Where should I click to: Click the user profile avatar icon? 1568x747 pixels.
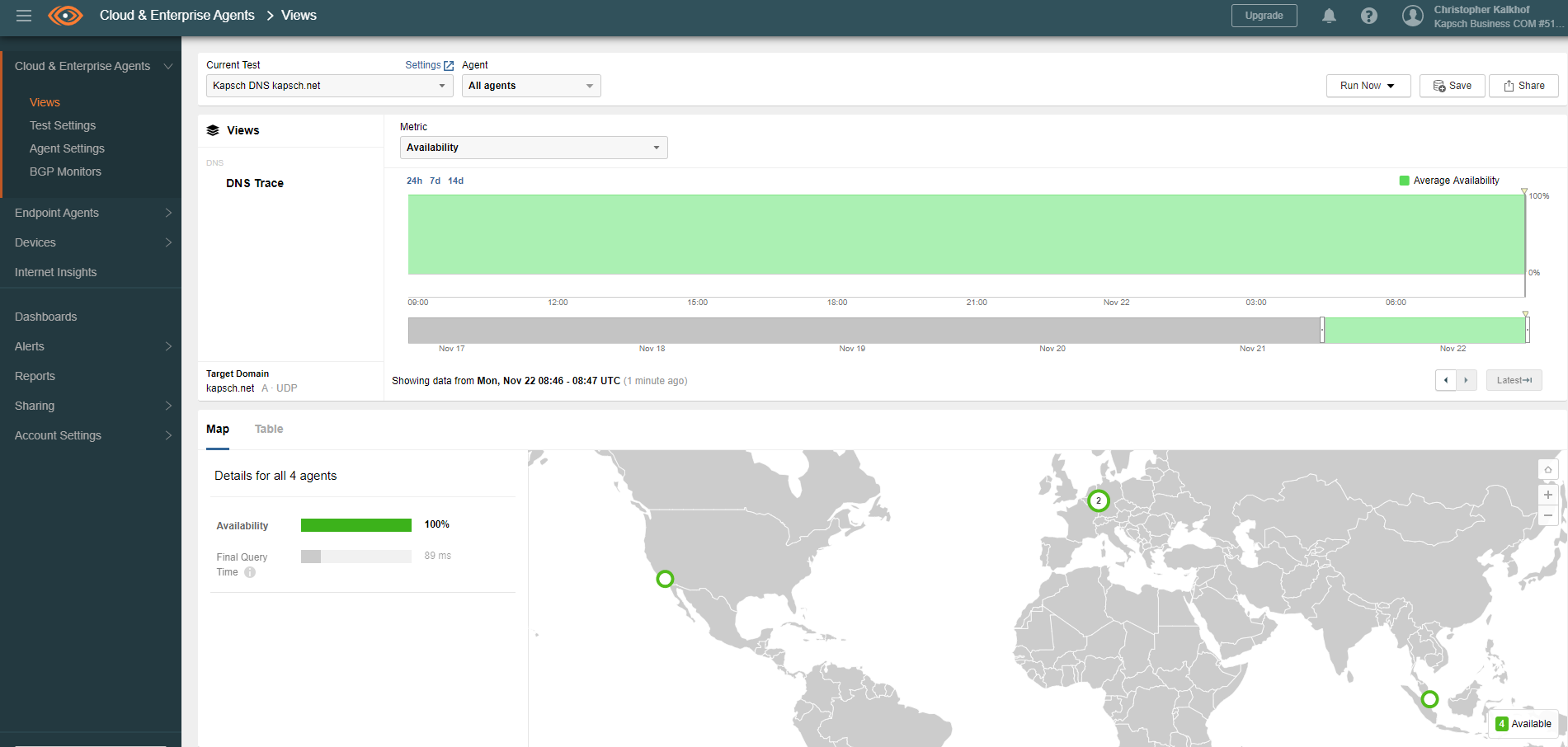click(1413, 16)
